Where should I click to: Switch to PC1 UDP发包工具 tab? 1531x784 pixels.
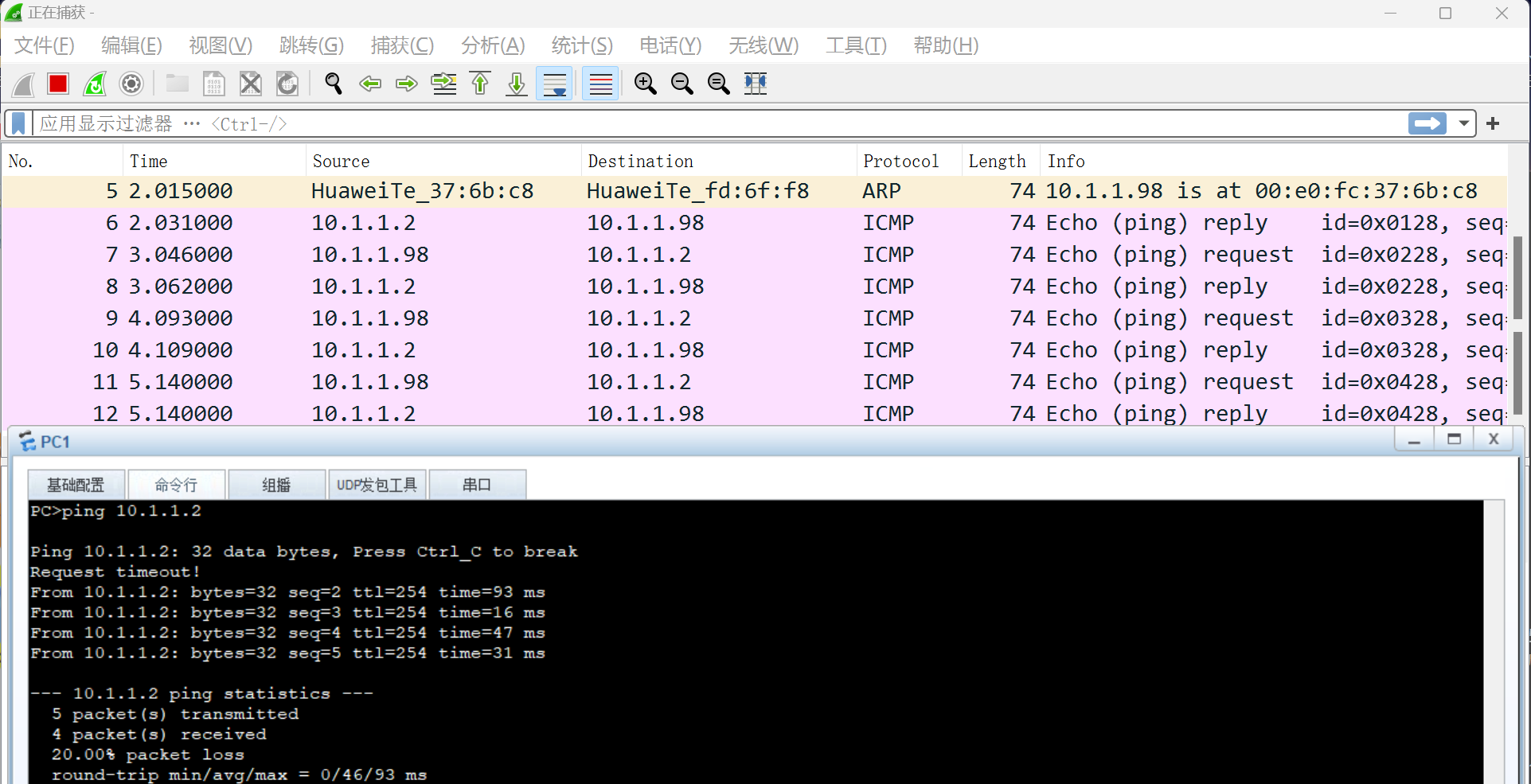pos(377,485)
